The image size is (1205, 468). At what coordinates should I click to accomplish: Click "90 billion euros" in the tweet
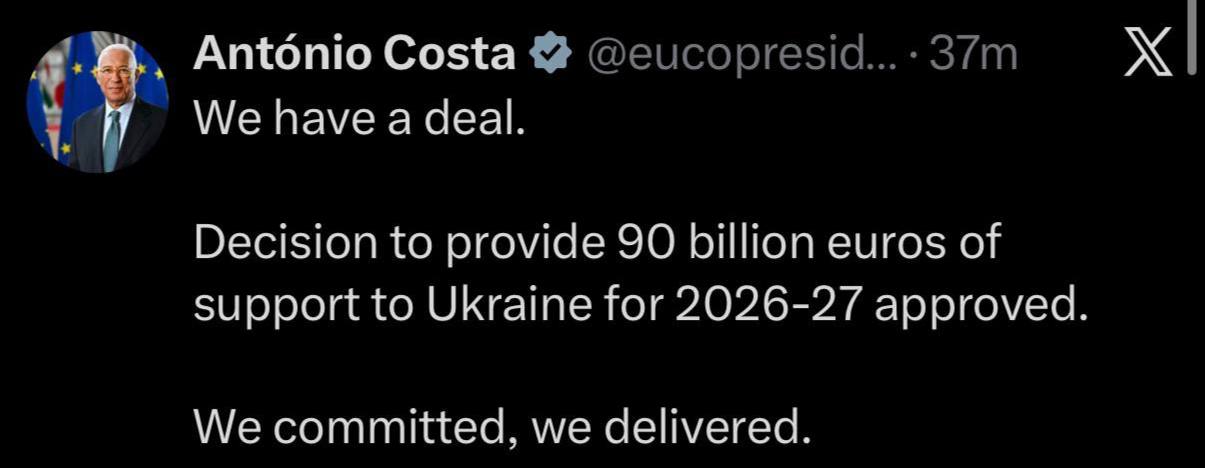[733, 243]
